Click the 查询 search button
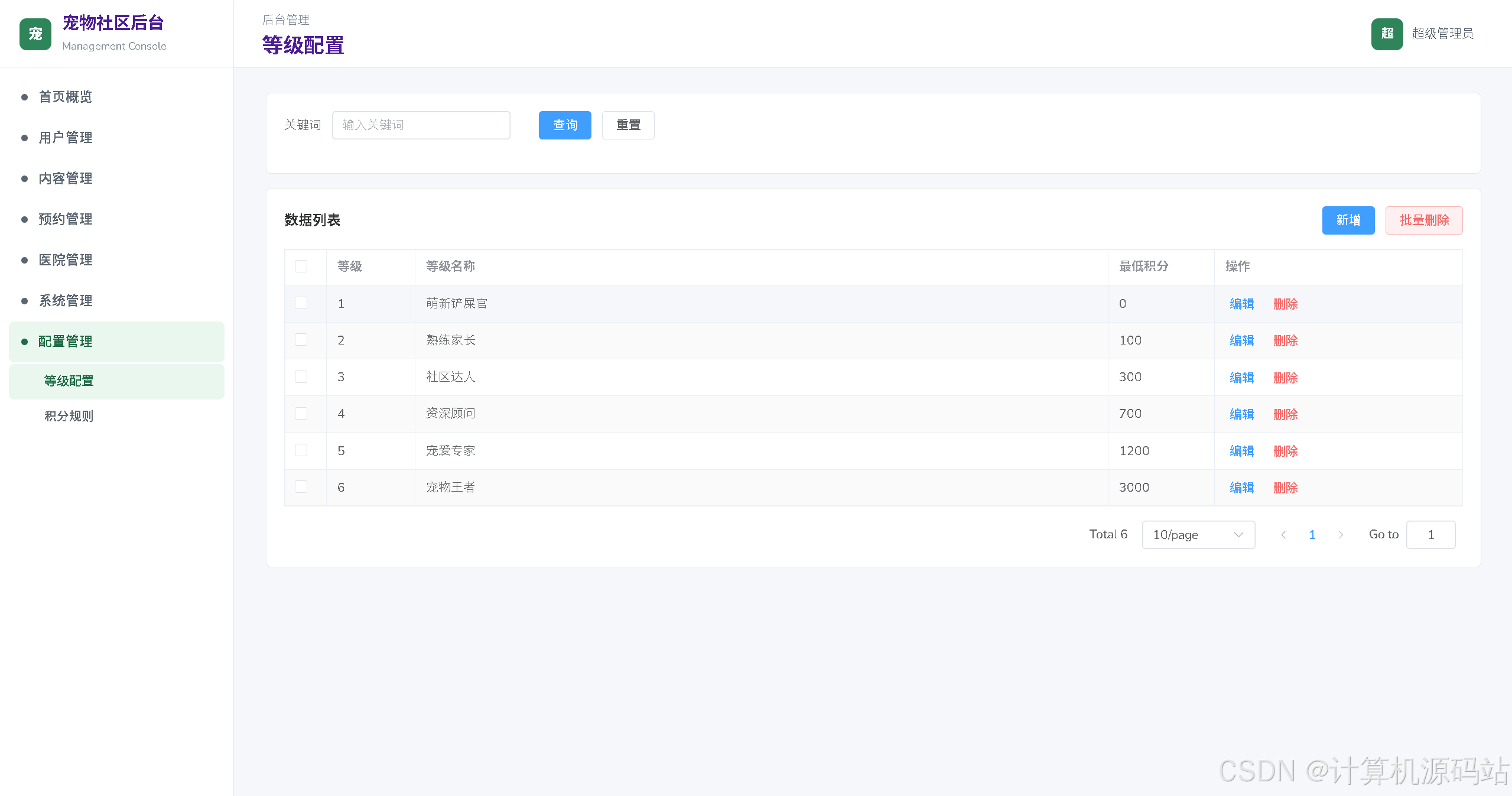Viewport: 1512px width, 796px height. point(565,125)
